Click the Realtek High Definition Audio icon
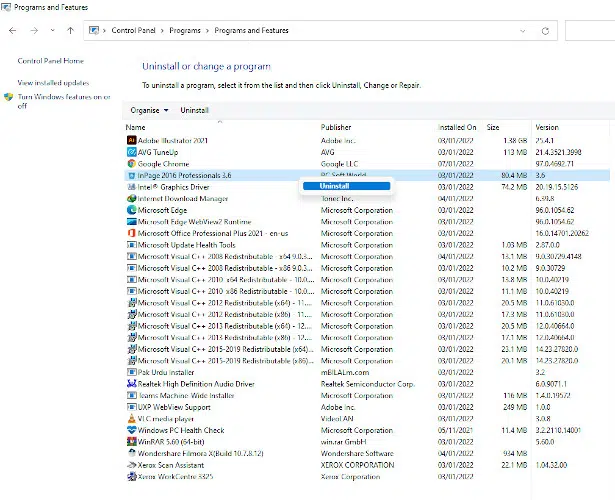Viewport: 615px width, 500px height. (132, 384)
